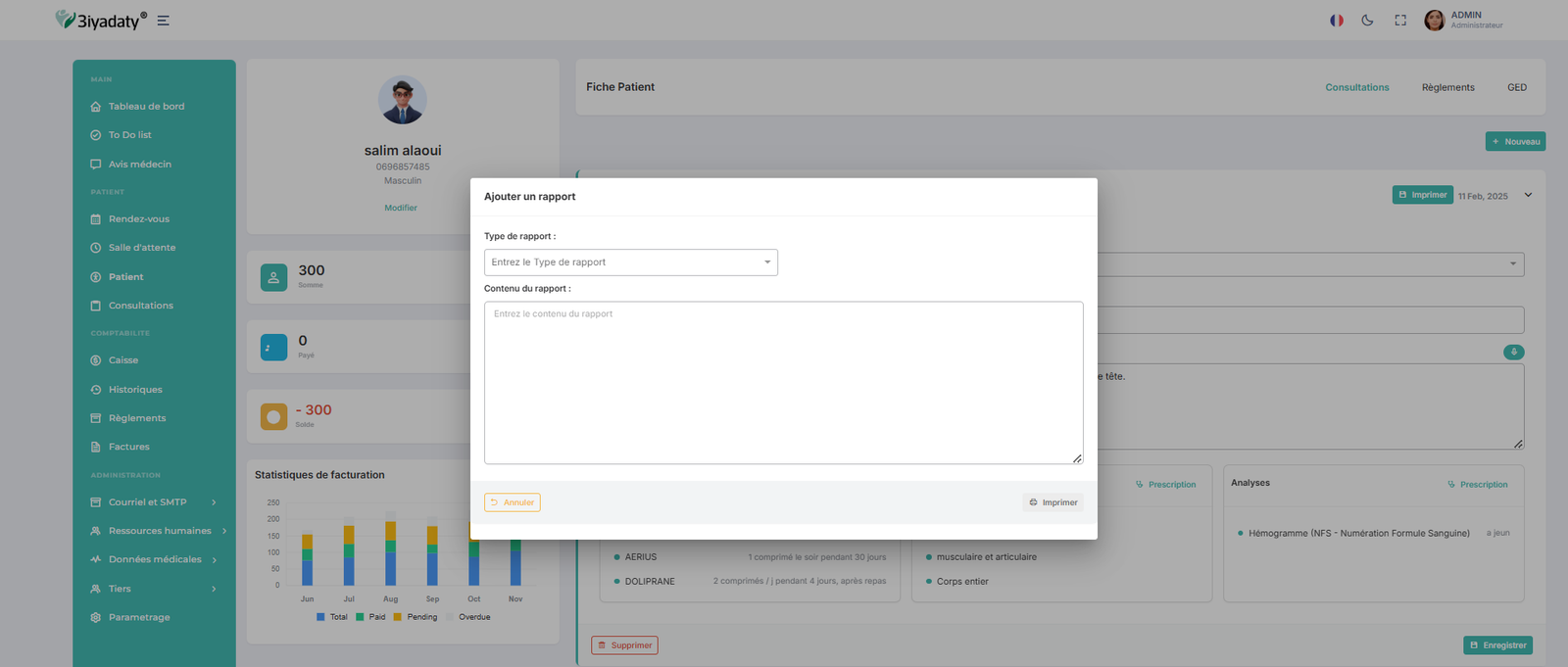Click the admin user avatar
The height and width of the screenshot is (667, 1568).
1434,21
